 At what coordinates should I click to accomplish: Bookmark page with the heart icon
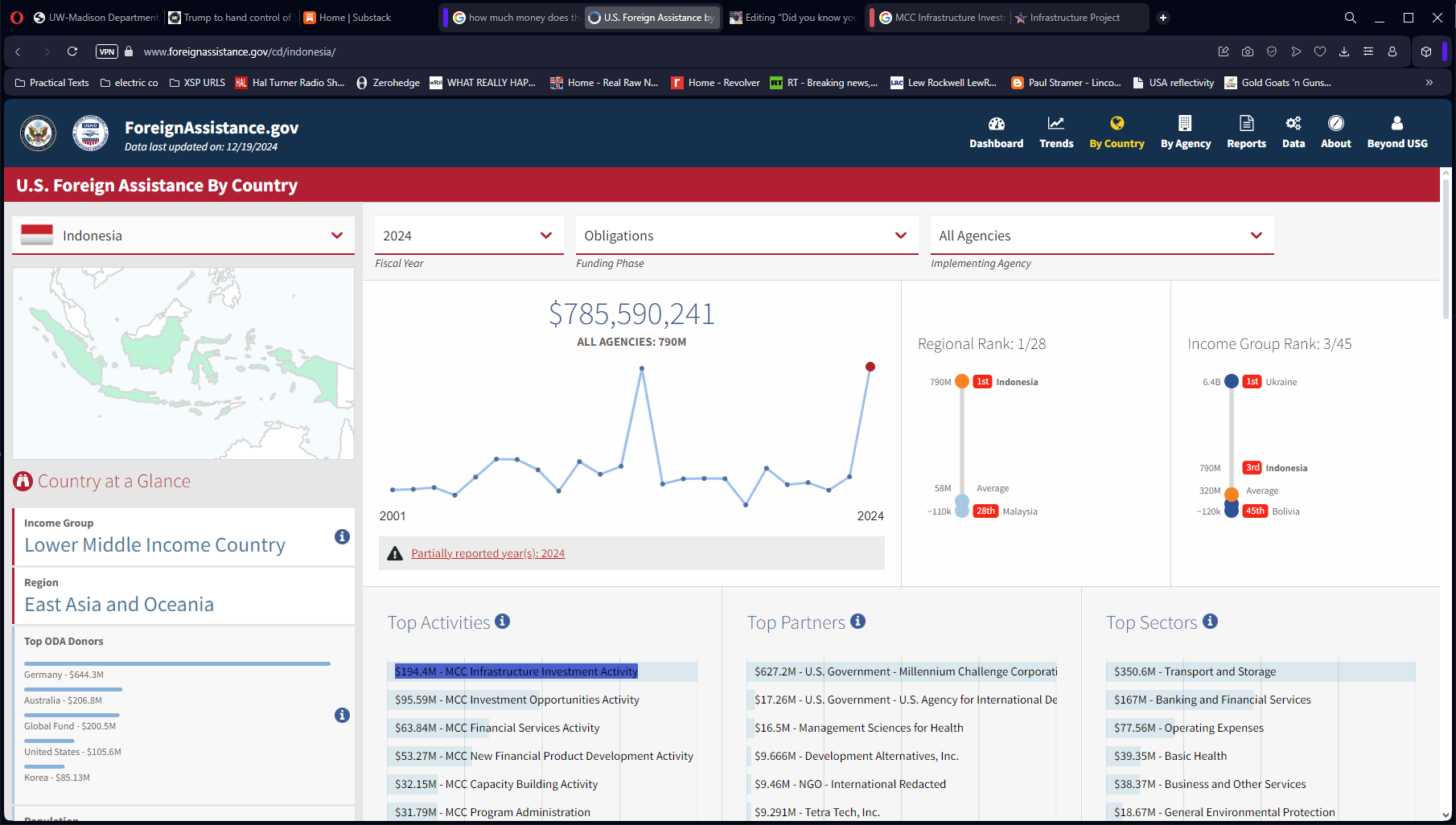coord(1320,51)
